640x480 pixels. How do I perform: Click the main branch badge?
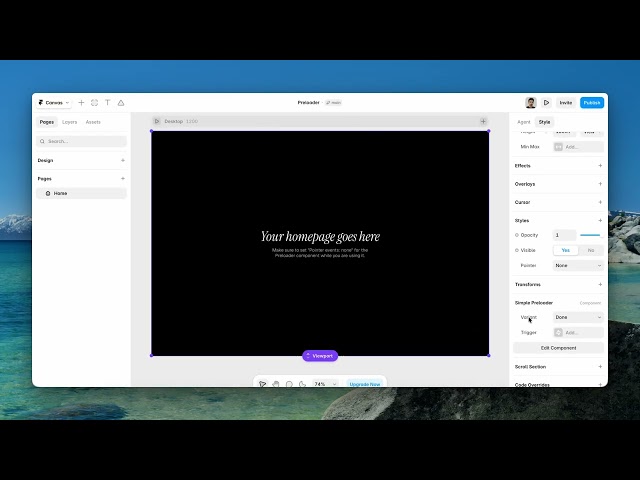click(x=333, y=102)
